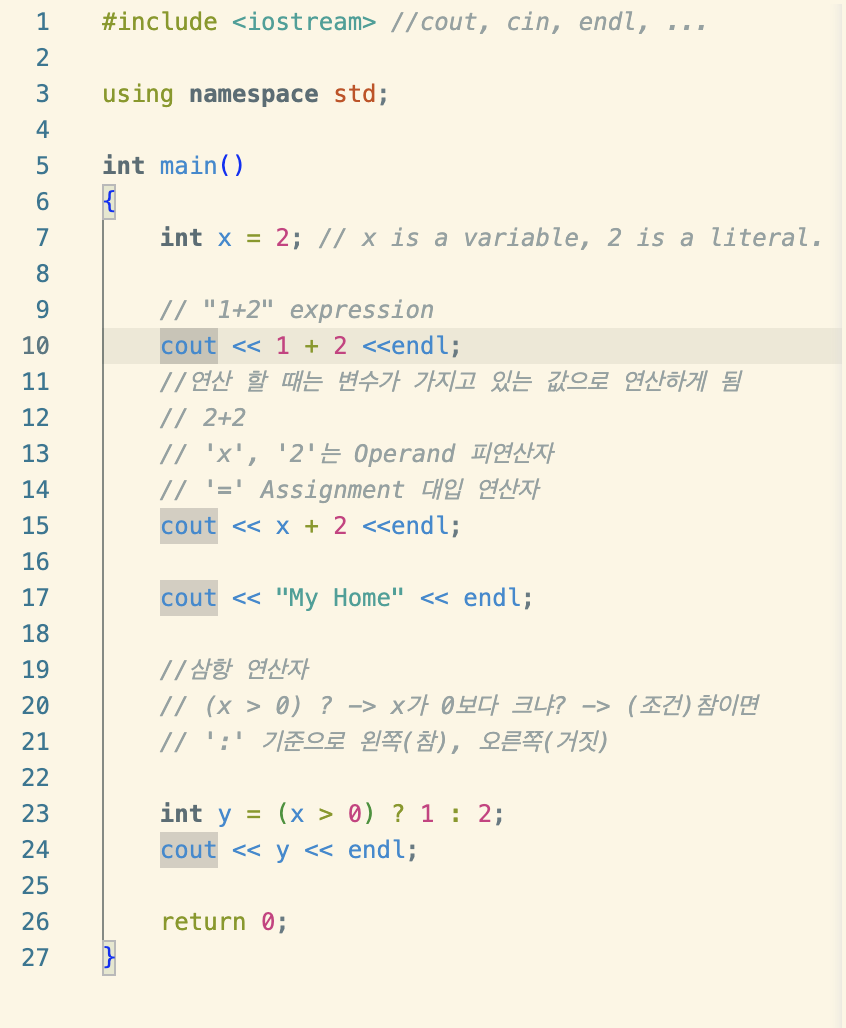Click 'endl' on line 24
This screenshot has width=846, height=1028.
tap(376, 850)
